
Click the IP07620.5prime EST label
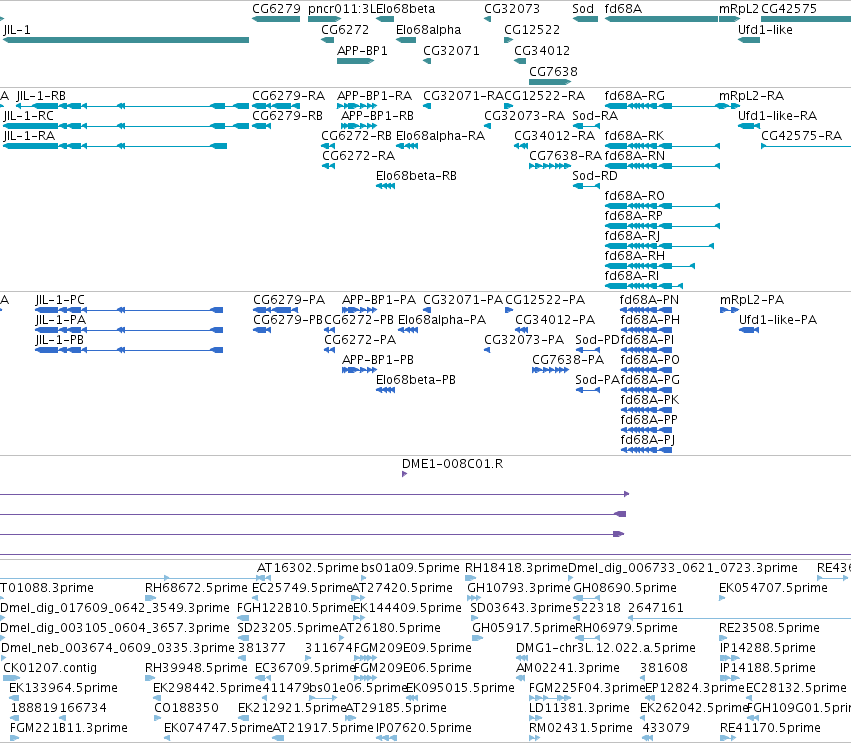pos(424,728)
